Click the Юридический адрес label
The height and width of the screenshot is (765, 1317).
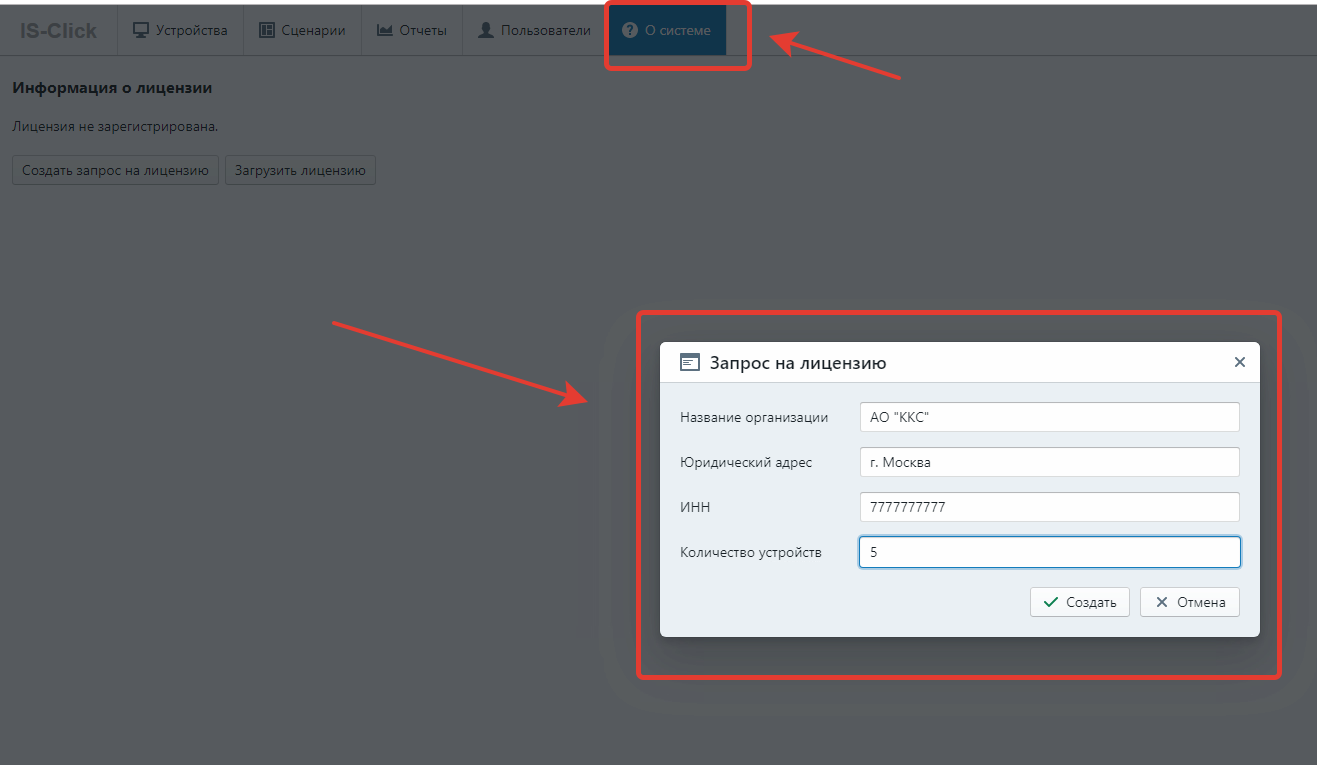[x=746, y=462]
